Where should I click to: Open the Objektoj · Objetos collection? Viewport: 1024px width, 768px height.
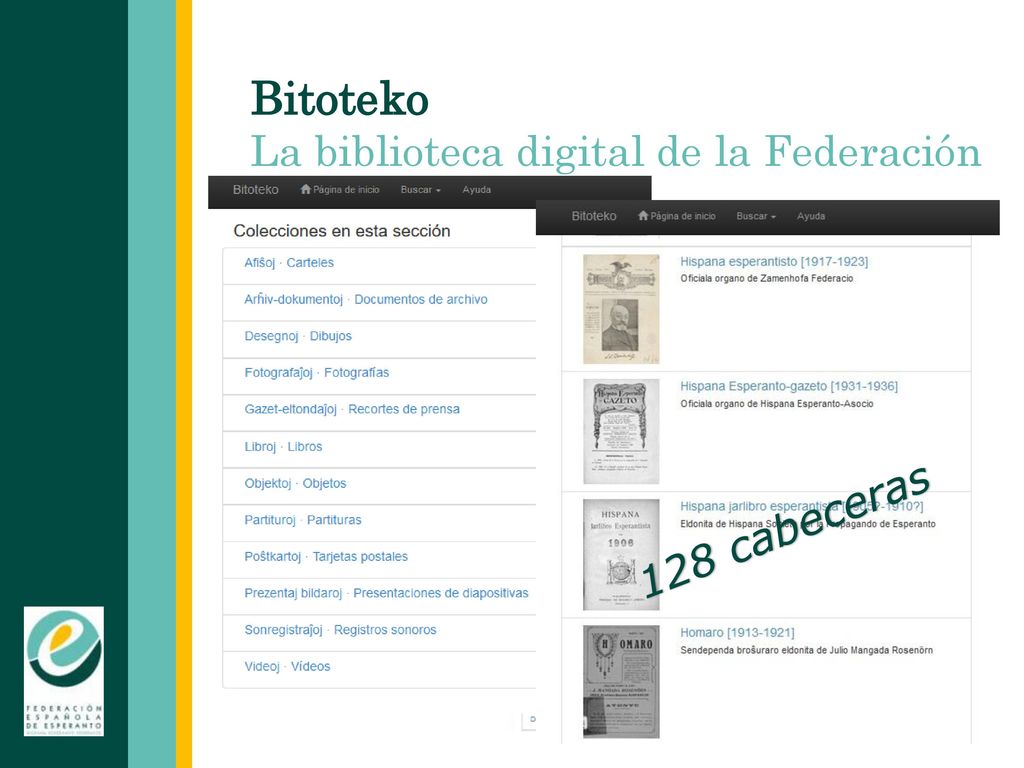coord(295,483)
